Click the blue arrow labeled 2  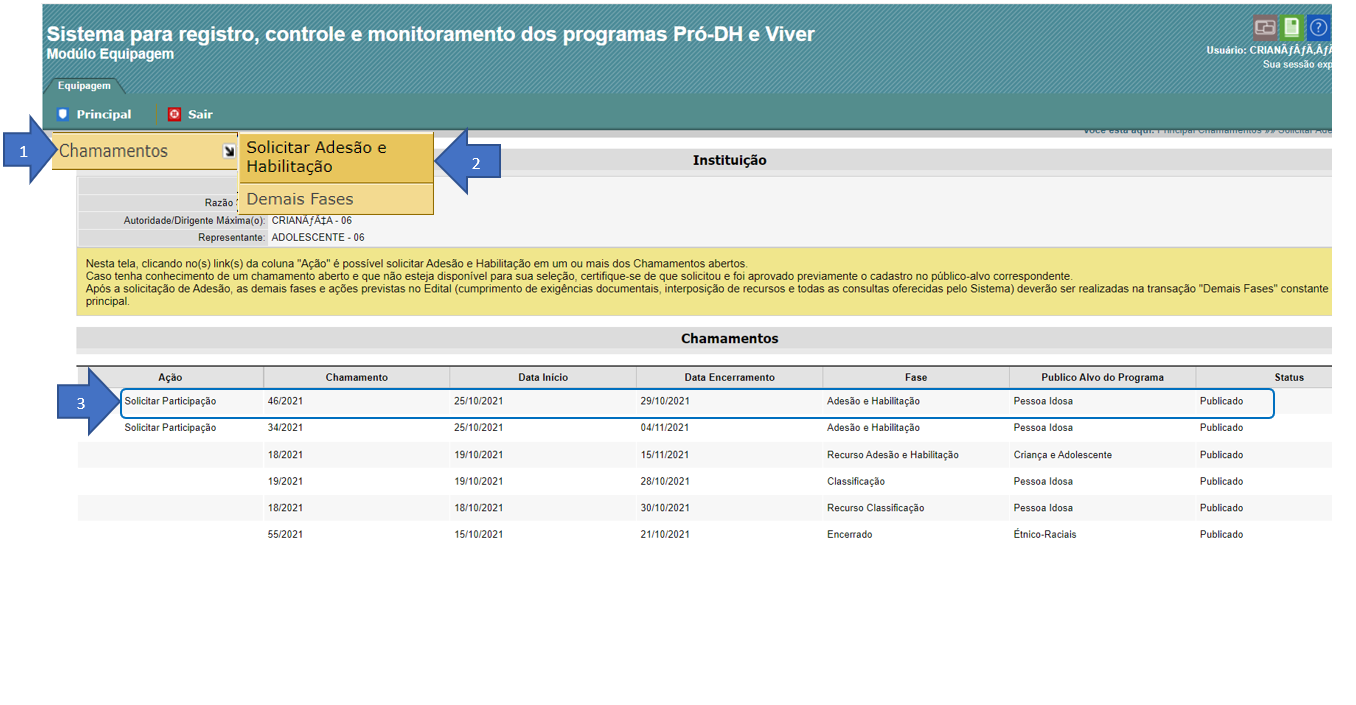click(x=473, y=162)
